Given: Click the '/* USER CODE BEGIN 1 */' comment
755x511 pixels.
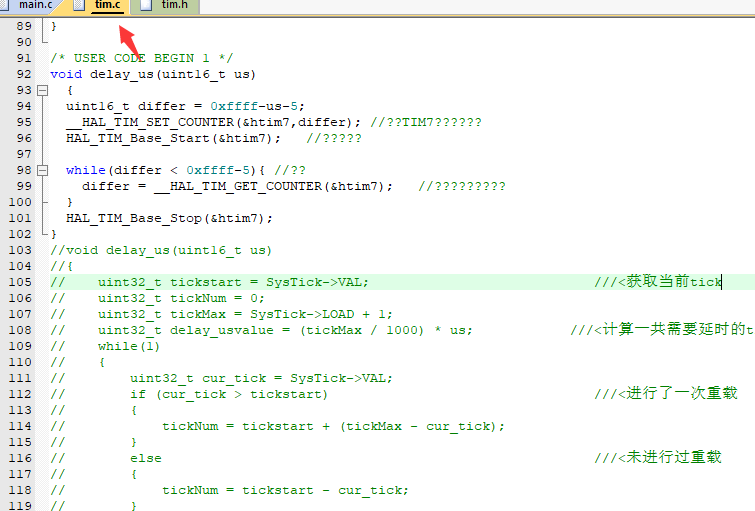Looking at the screenshot, I should [x=142, y=58].
